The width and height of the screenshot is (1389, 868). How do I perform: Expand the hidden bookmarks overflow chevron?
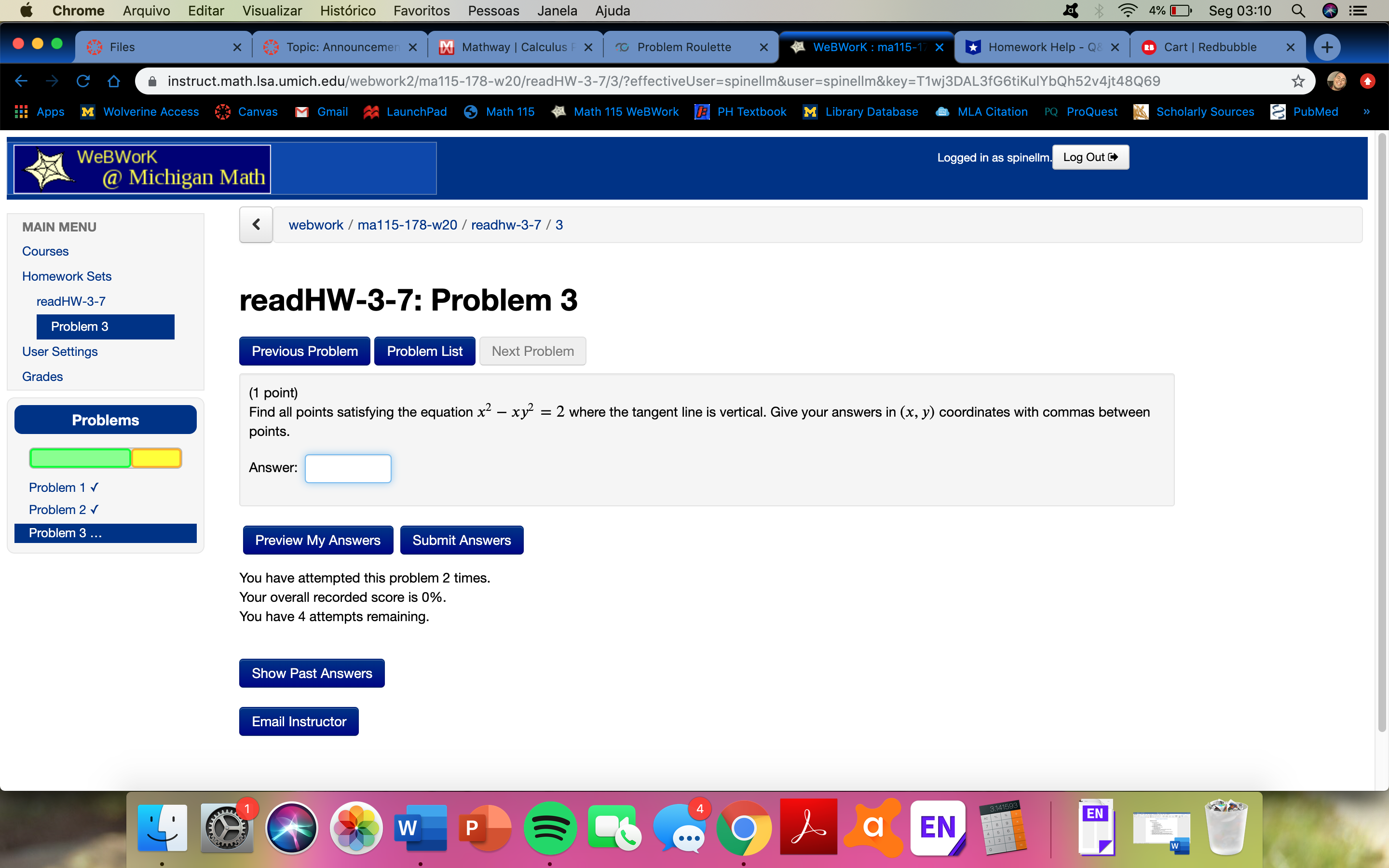[1366, 112]
